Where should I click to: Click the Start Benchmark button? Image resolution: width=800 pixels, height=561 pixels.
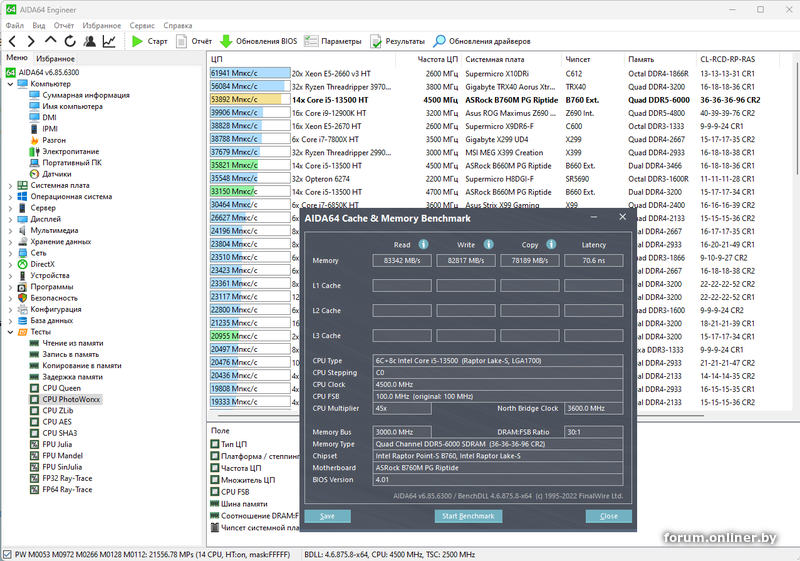coord(468,516)
